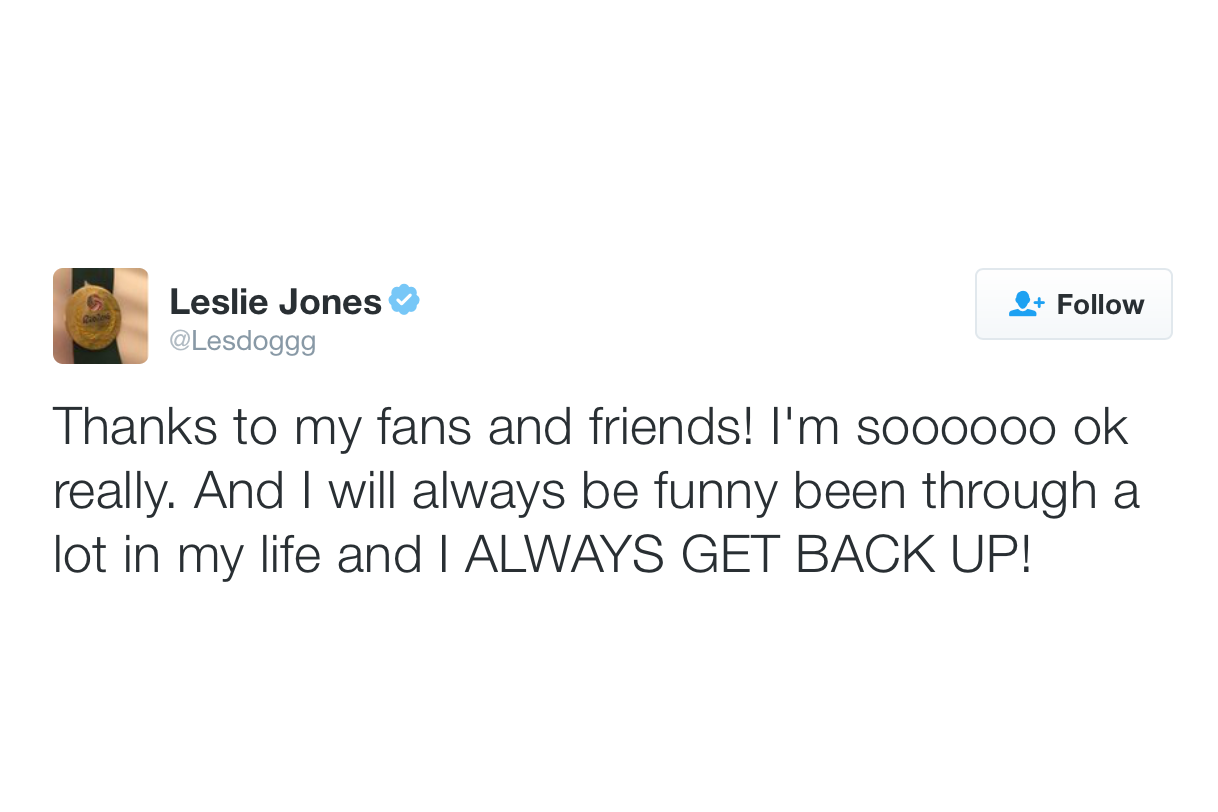Click the word "fans" in the tweet
Viewport: 1218px width, 812px height.
[x=425, y=427]
